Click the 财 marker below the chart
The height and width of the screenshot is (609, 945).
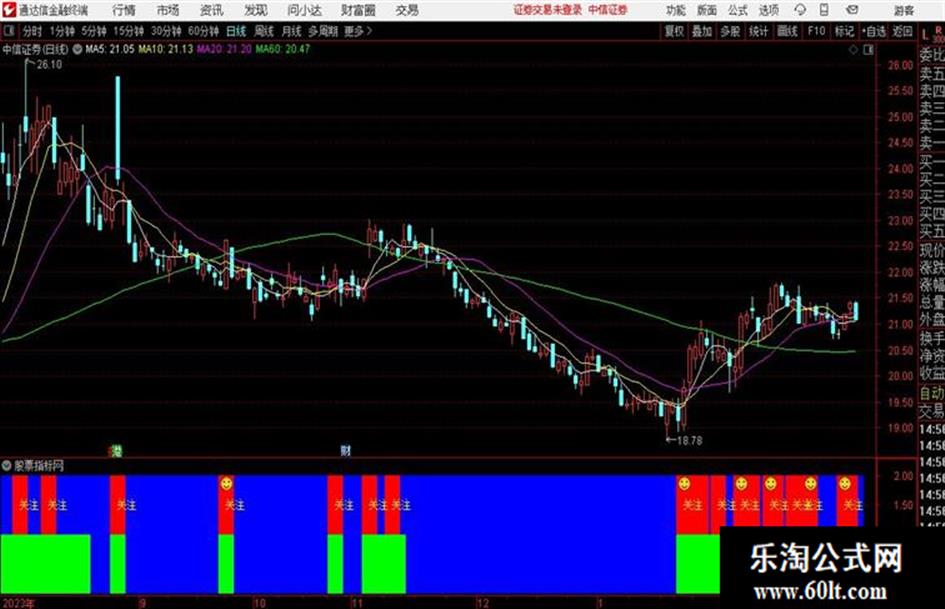point(345,450)
